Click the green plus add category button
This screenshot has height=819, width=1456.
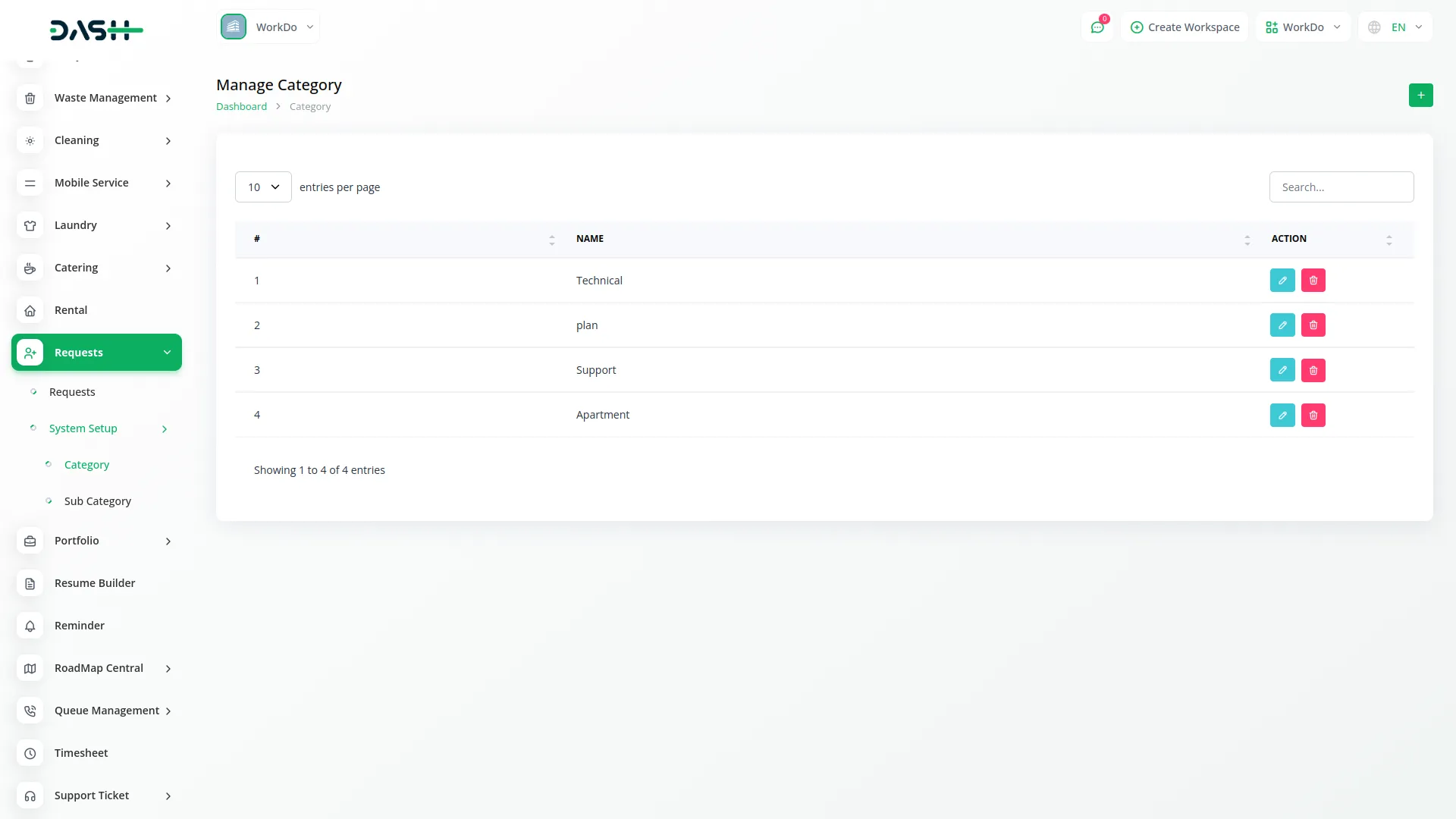click(x=1420, y=96)
